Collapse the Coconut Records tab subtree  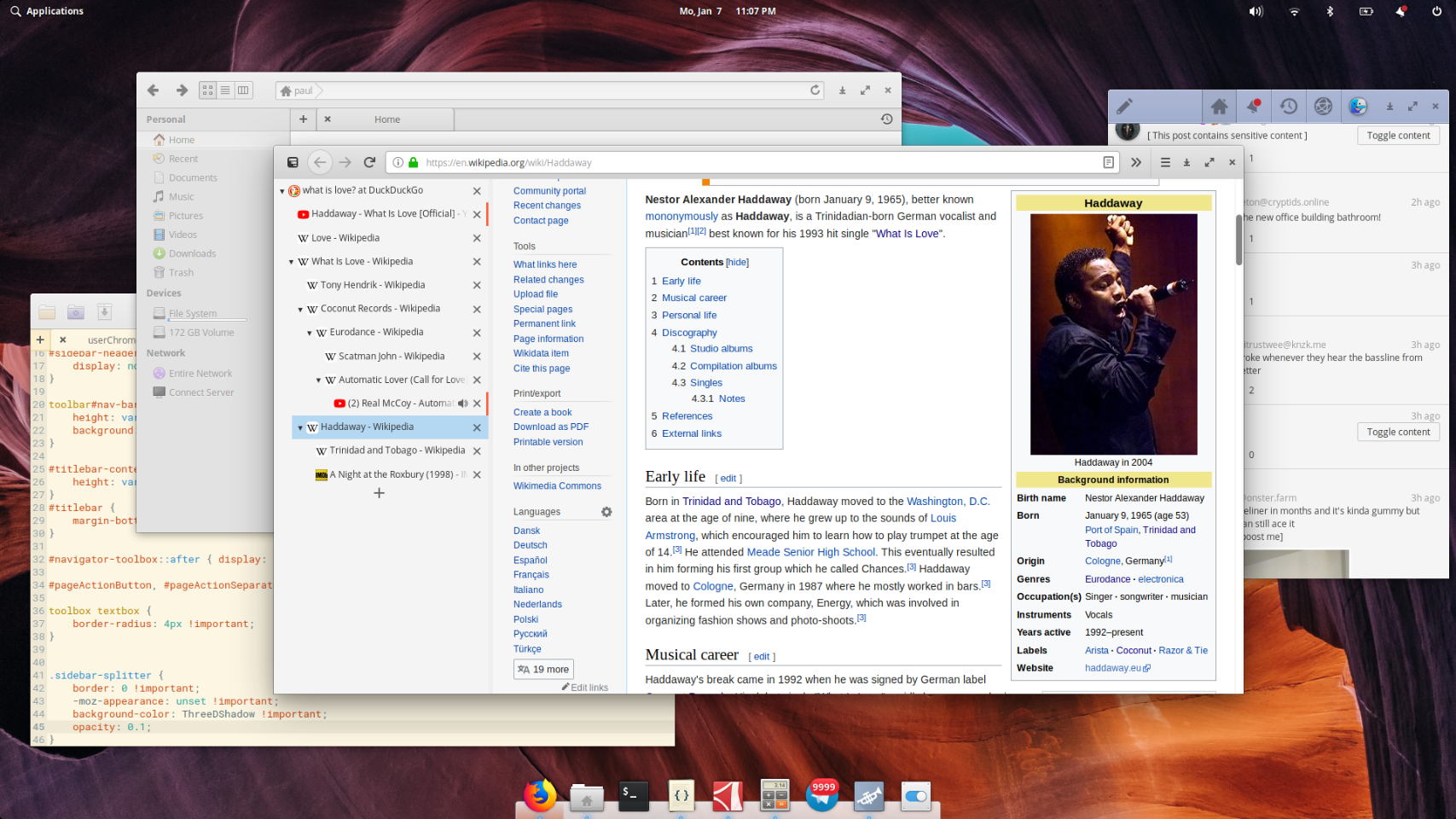coord(300,310)
